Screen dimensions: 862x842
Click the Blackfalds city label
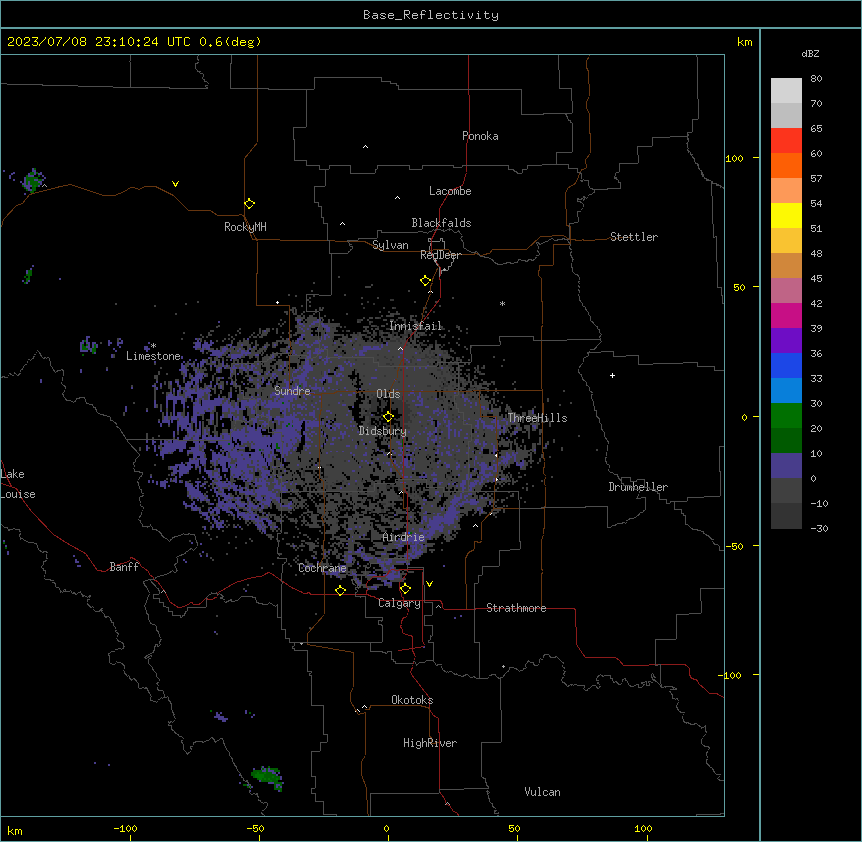click(x=441, y=223)
